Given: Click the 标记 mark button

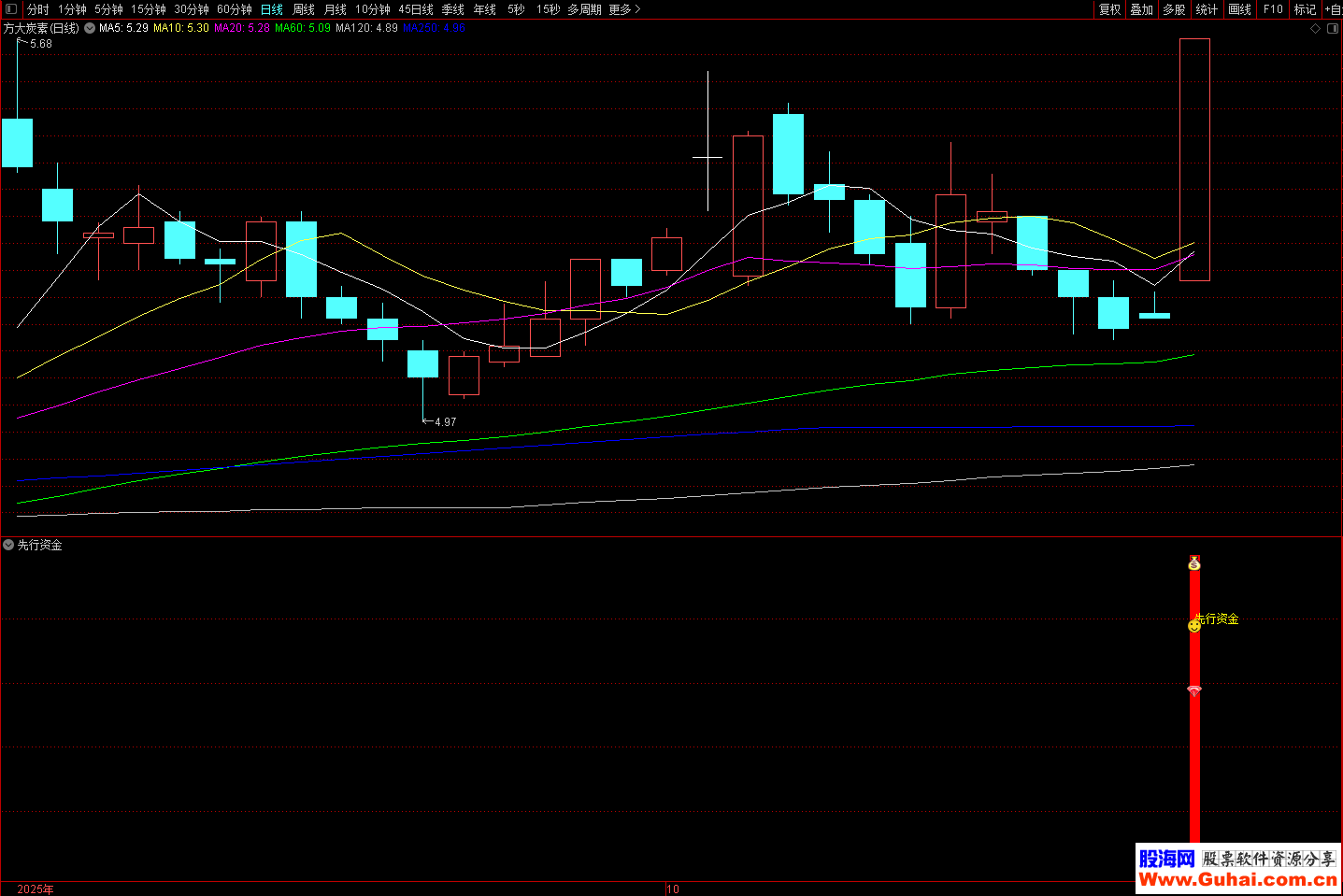Looking at the screenshot, I should click(1305, 9).
